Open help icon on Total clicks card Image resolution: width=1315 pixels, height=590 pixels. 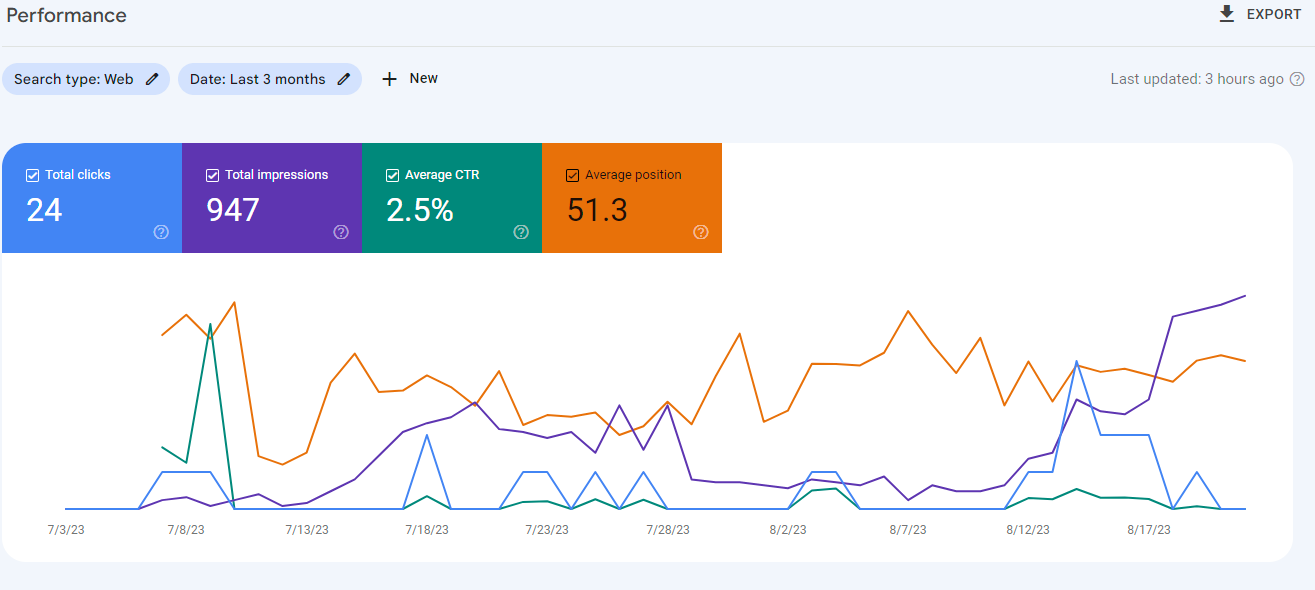coord(161,232)
